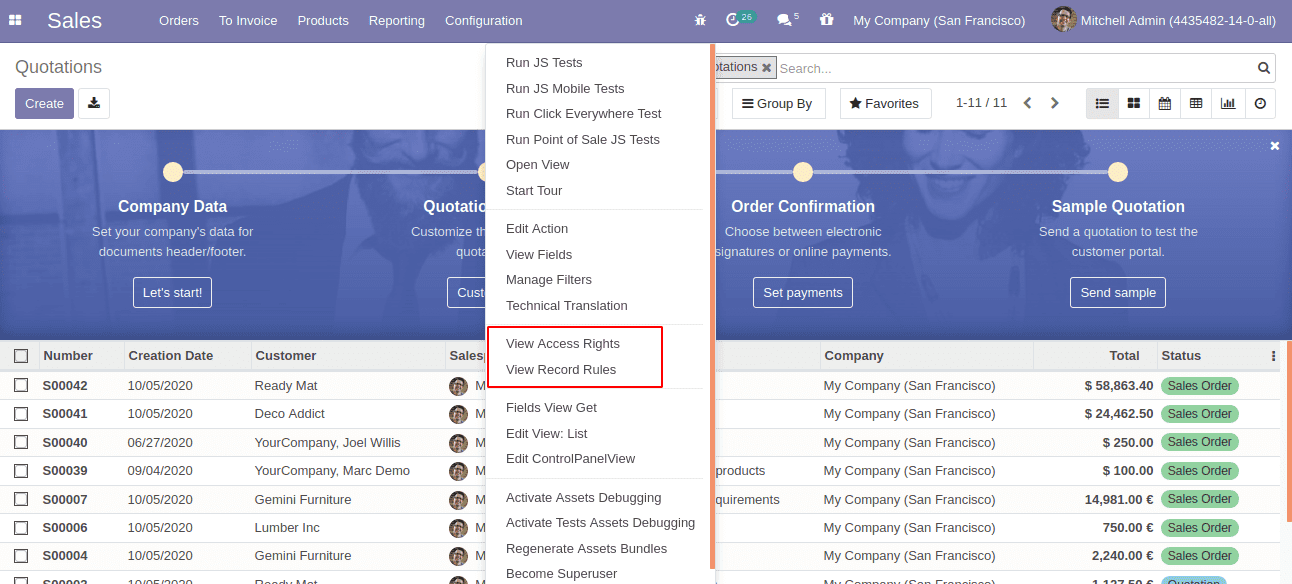Switch to graph chart view
Viewport: 1292px width, 584px height.
(1227, 103)
